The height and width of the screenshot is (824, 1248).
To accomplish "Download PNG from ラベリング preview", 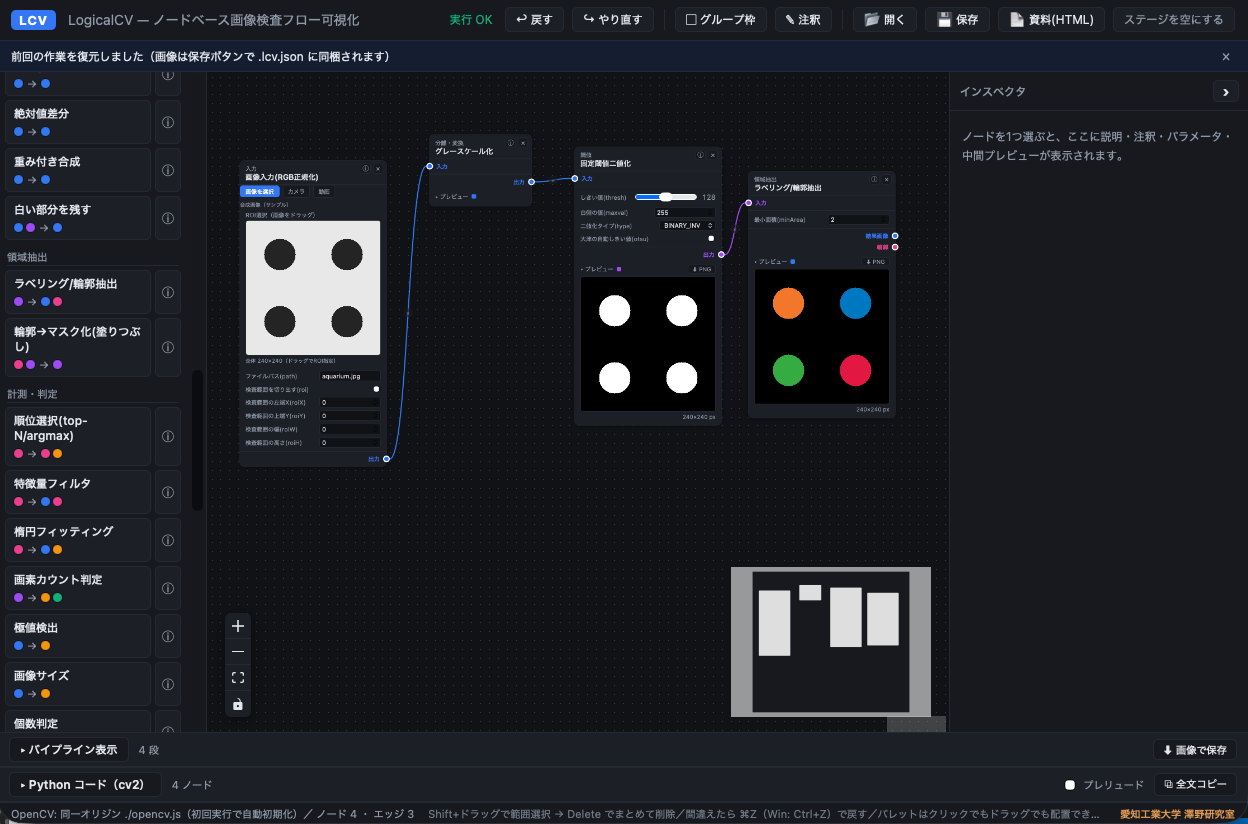I will (875, 262).
